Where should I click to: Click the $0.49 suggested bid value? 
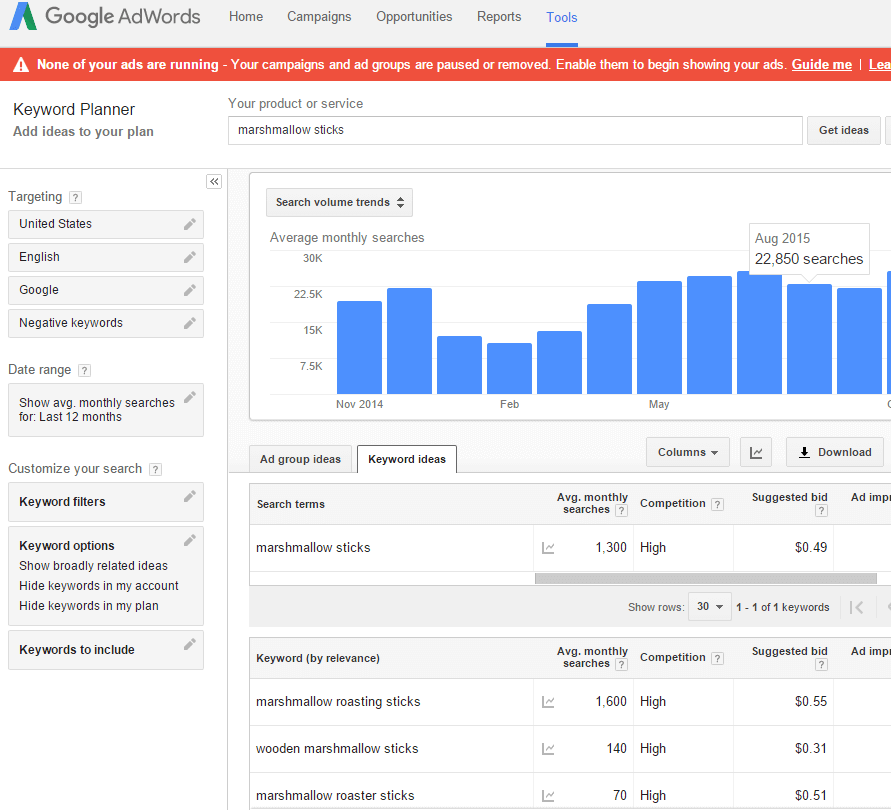(x=811, y=548)
